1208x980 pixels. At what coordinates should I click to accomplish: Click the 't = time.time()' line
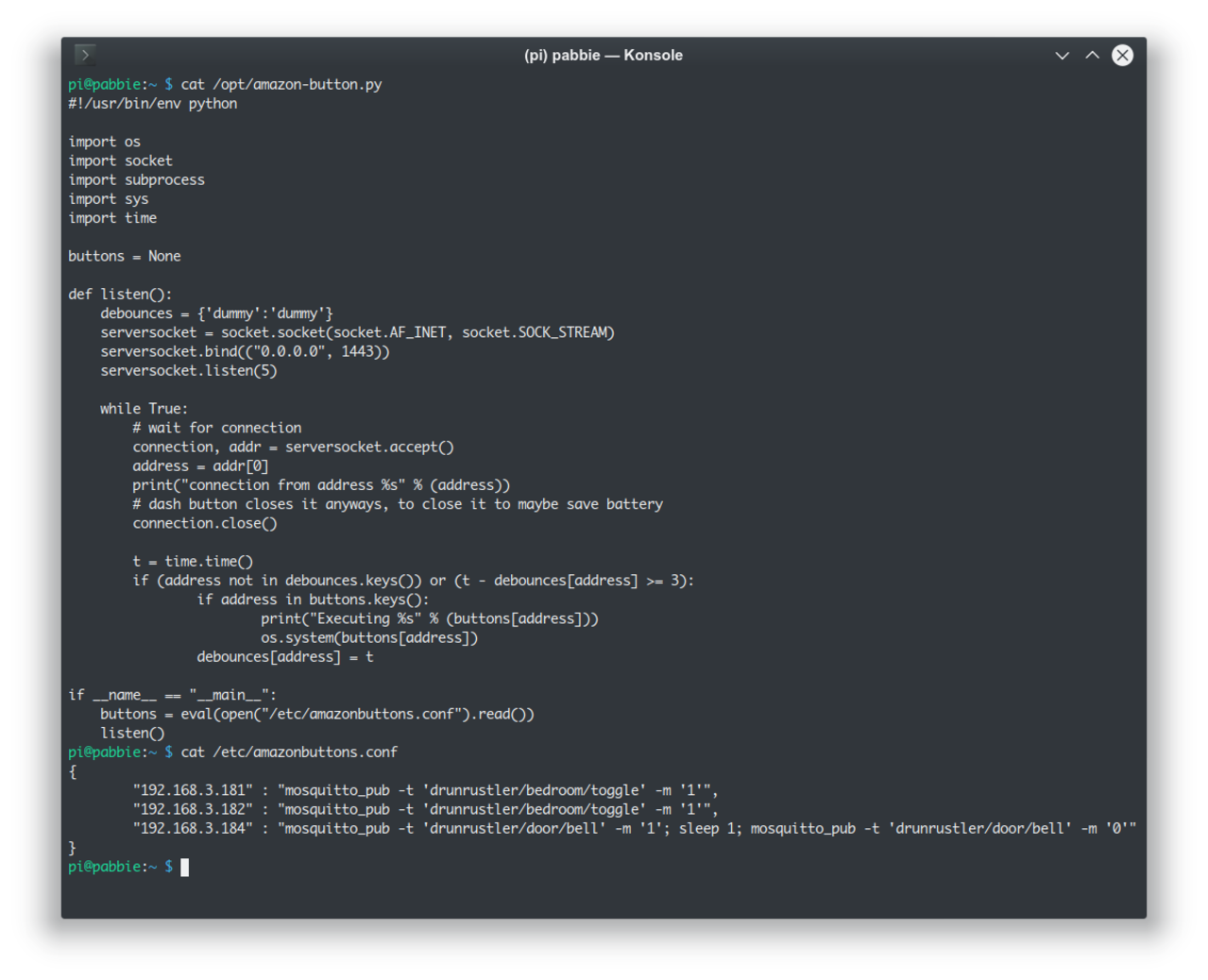(x=193, y=562)
